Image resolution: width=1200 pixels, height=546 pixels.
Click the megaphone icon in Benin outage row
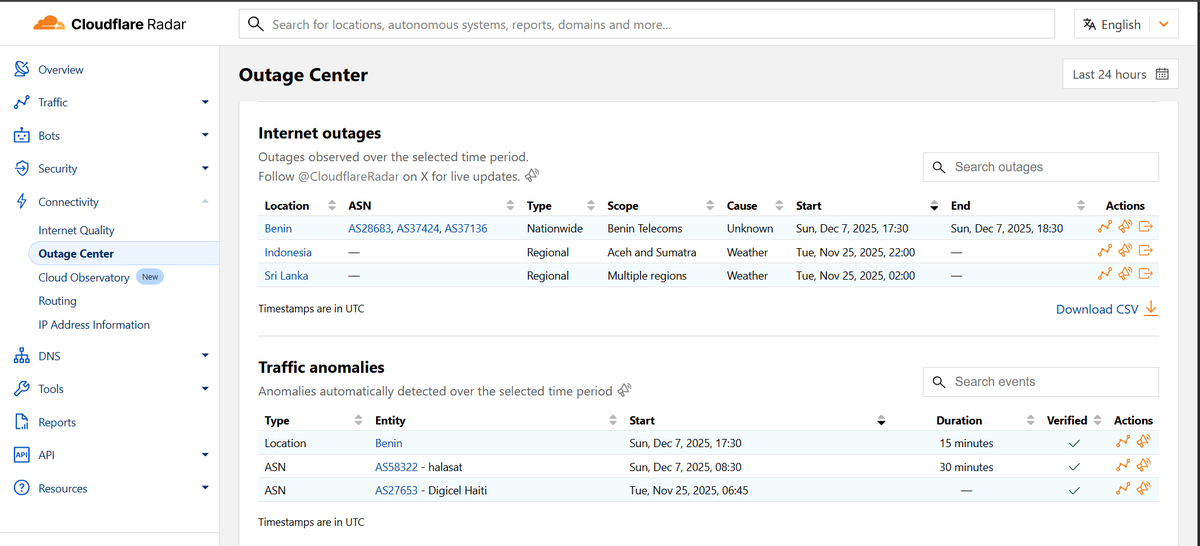click(1126, 228)
